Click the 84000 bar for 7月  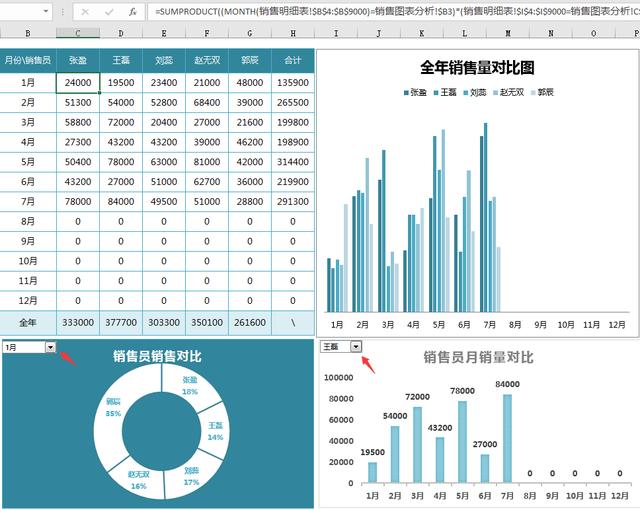click(507, 439)
